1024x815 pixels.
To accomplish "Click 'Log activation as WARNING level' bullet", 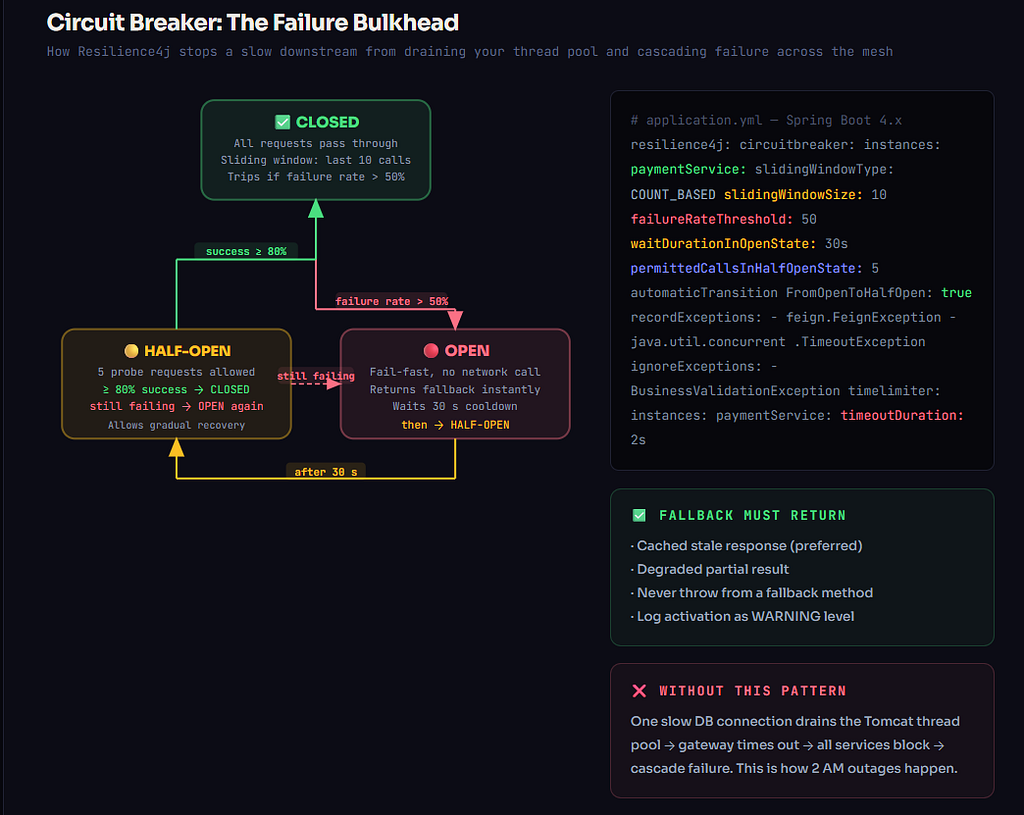I will pos(743,616).
